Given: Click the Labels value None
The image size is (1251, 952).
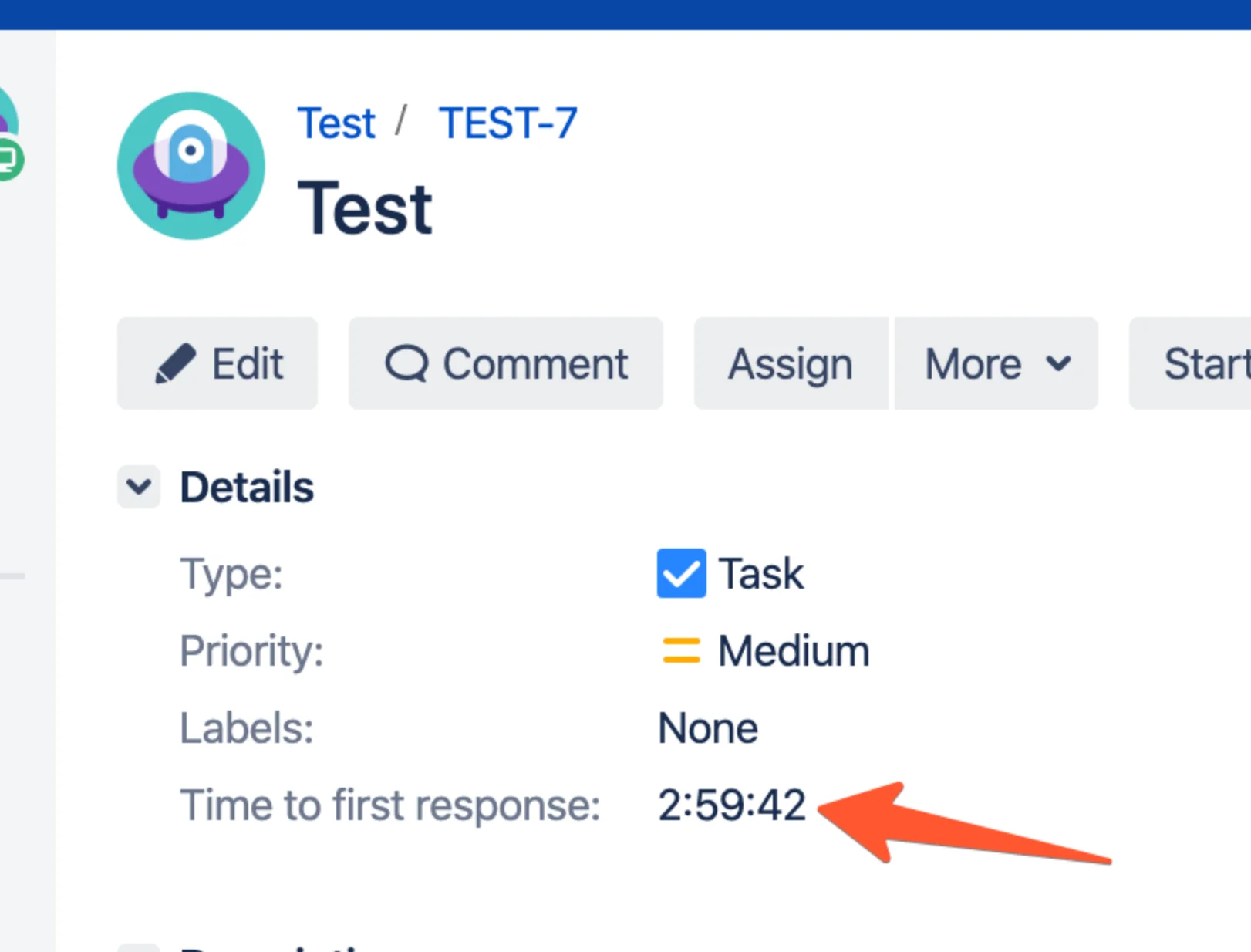Looking at the screenshot, I should pos(708,728).
